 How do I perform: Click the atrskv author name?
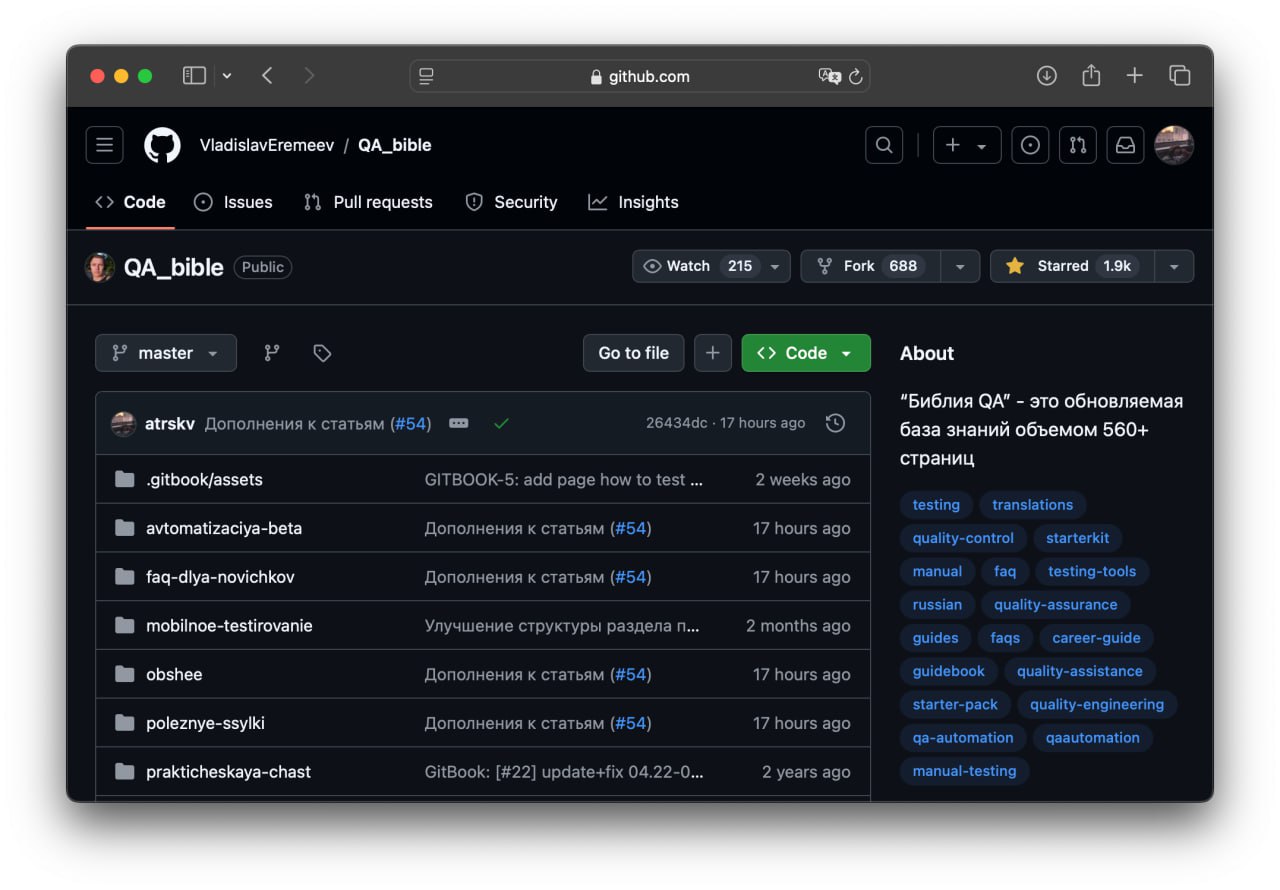point(170,424)
